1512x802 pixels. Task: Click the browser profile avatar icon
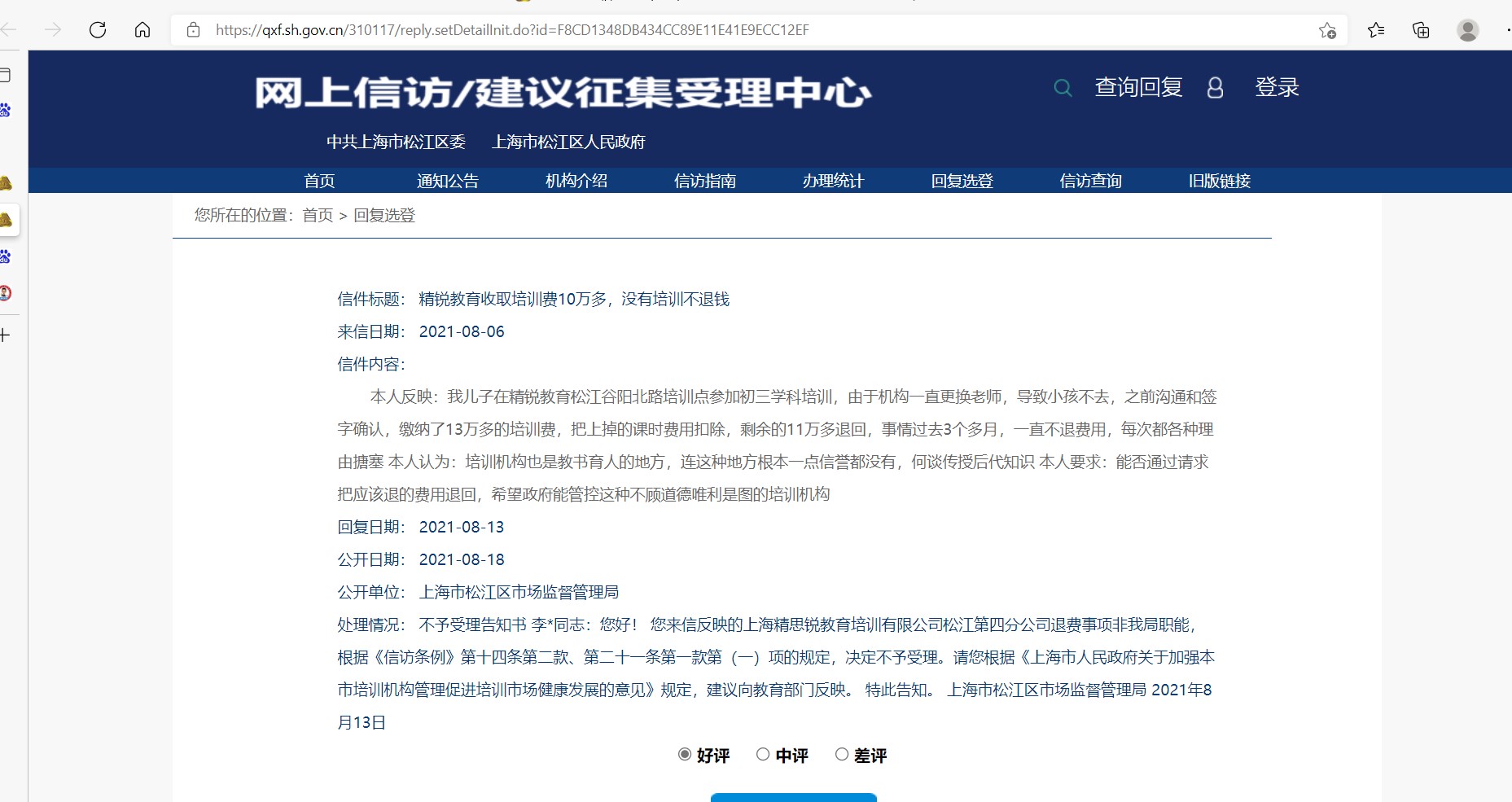(1467, 30)
